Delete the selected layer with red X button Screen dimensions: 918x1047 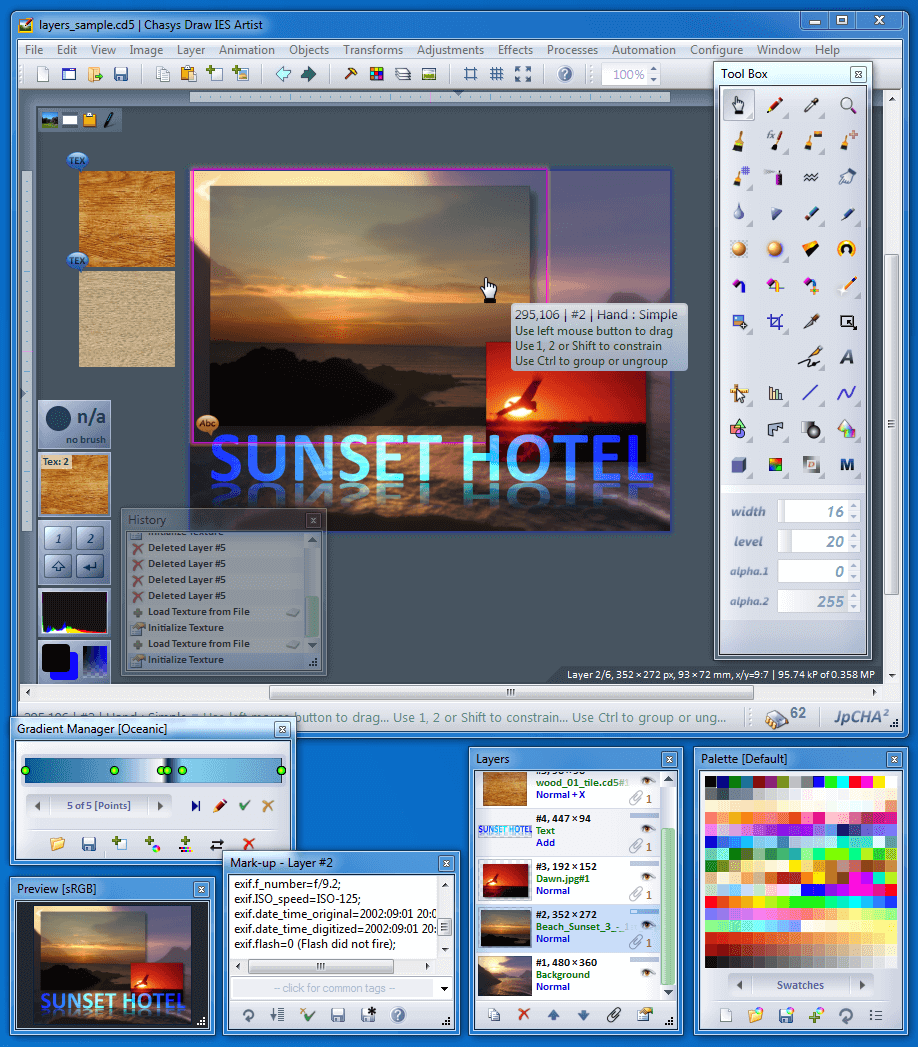[x=523, y=1014]
